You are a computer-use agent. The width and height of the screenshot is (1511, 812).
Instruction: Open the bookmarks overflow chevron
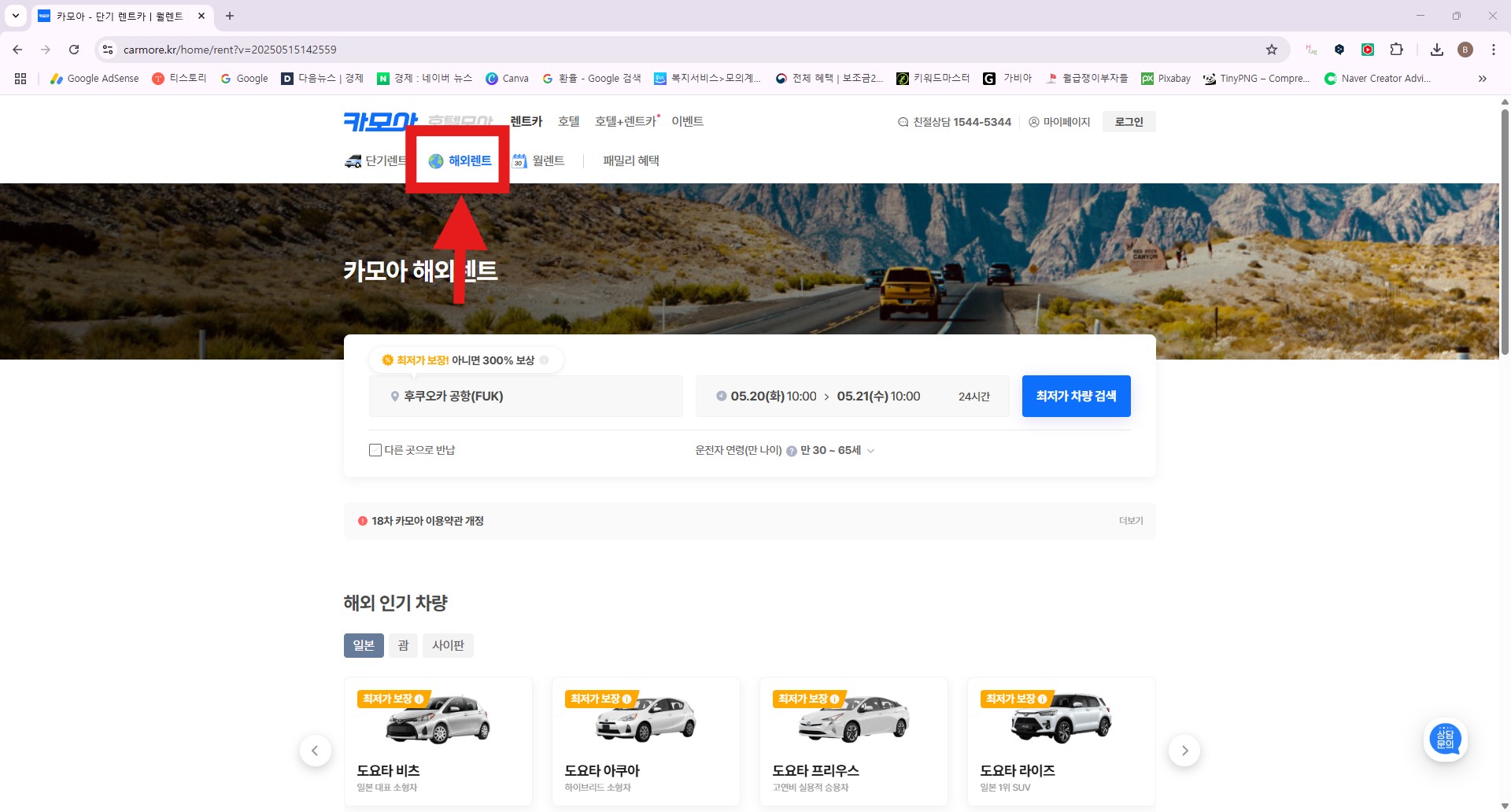point(1482,78)
